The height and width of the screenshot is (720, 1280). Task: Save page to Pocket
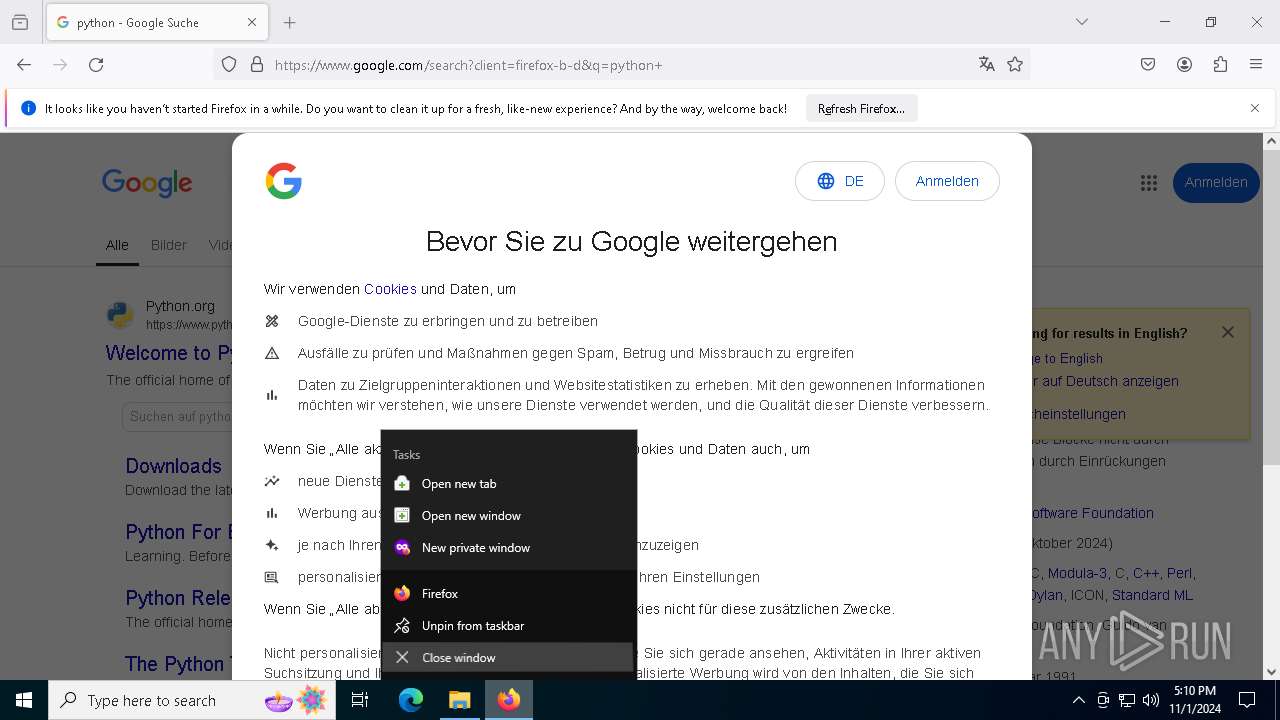click(x=1148, y=65)
